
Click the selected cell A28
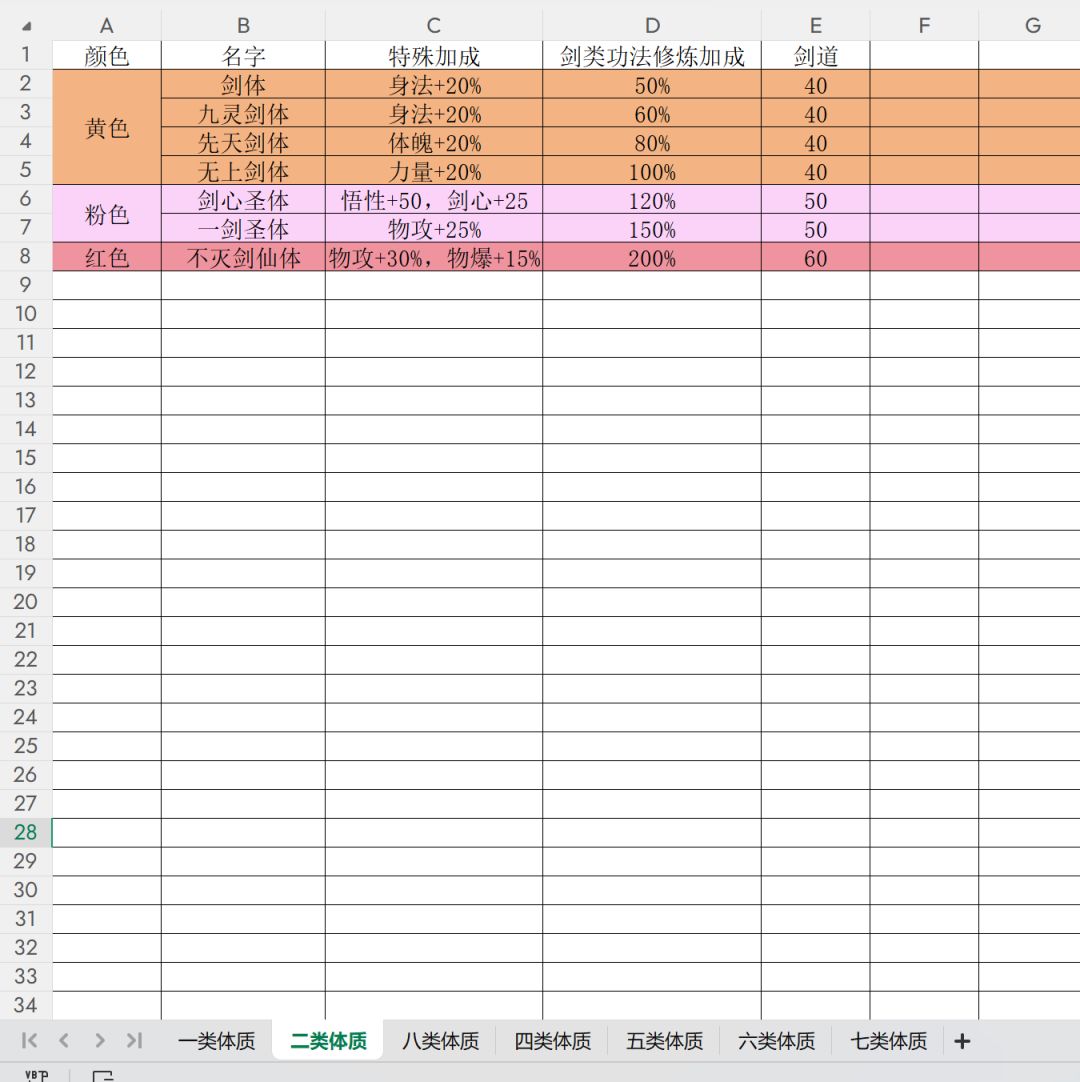(x=107, y=832)
